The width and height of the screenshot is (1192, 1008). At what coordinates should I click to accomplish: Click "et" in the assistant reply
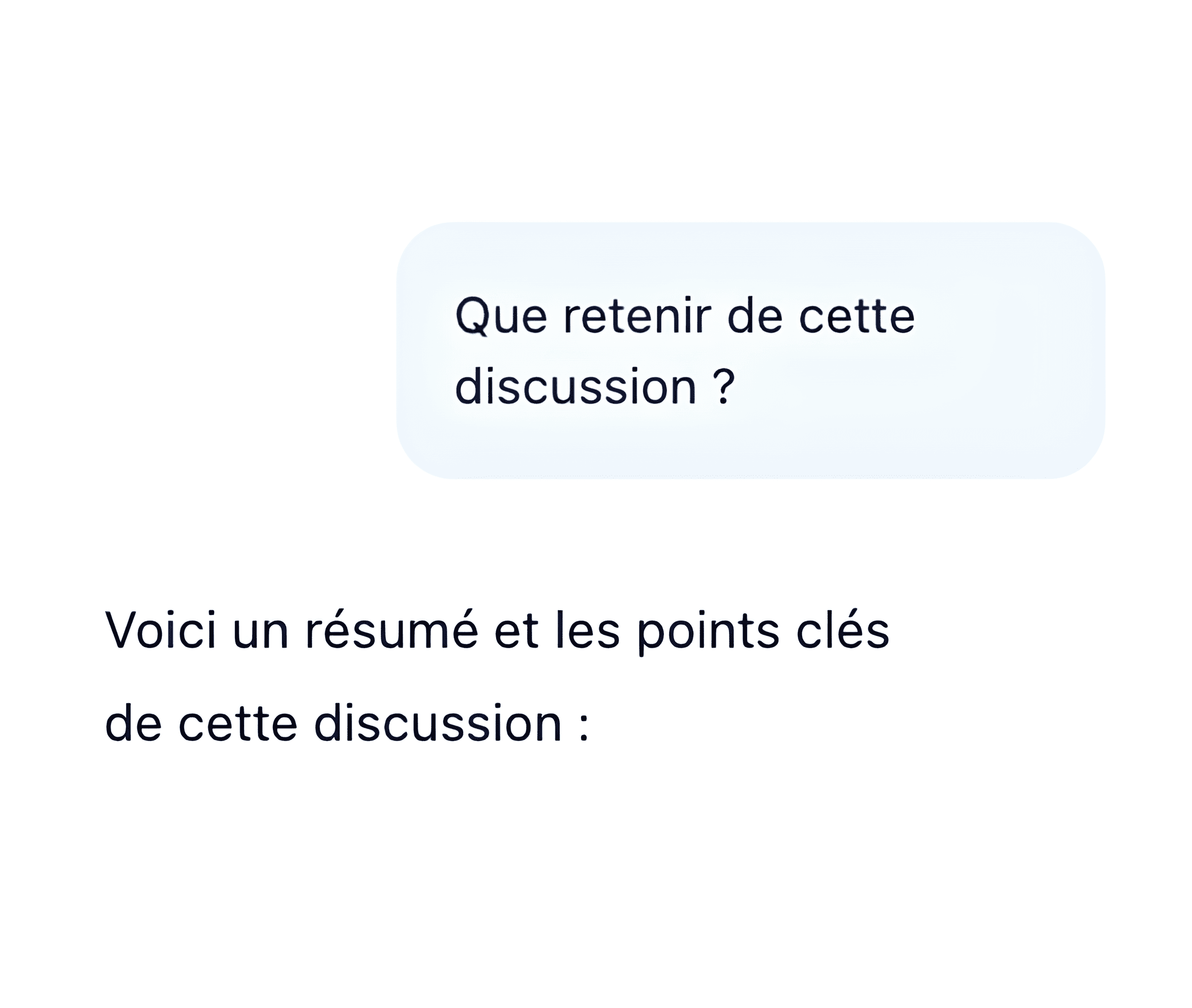click(516, 631)
